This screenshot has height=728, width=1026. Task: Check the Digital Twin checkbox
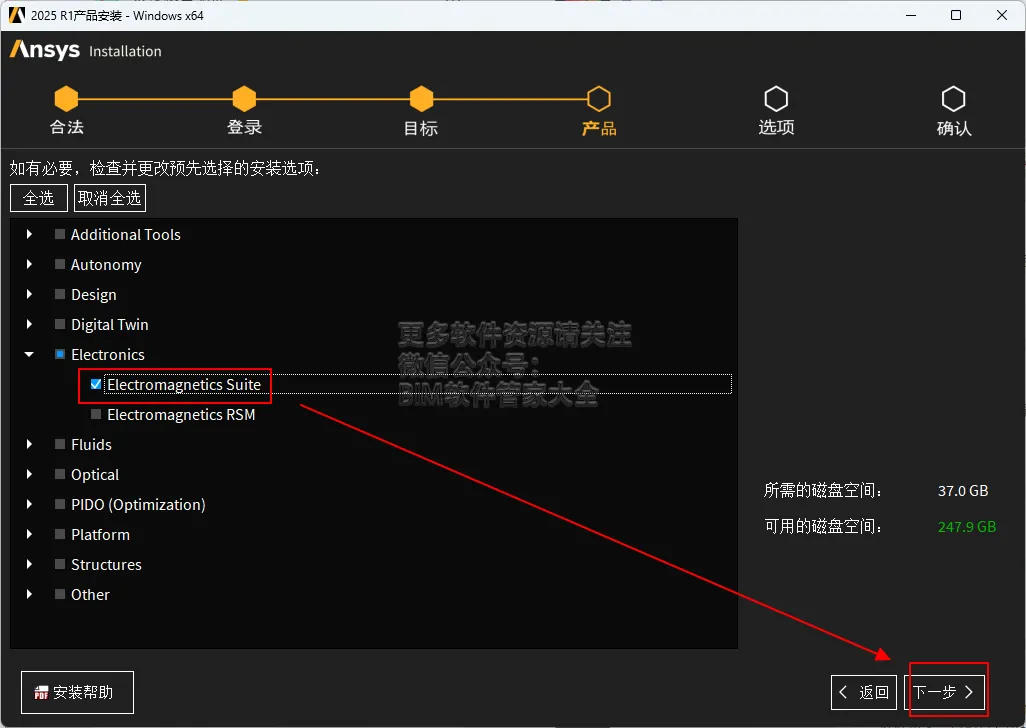tap(60, 324)
